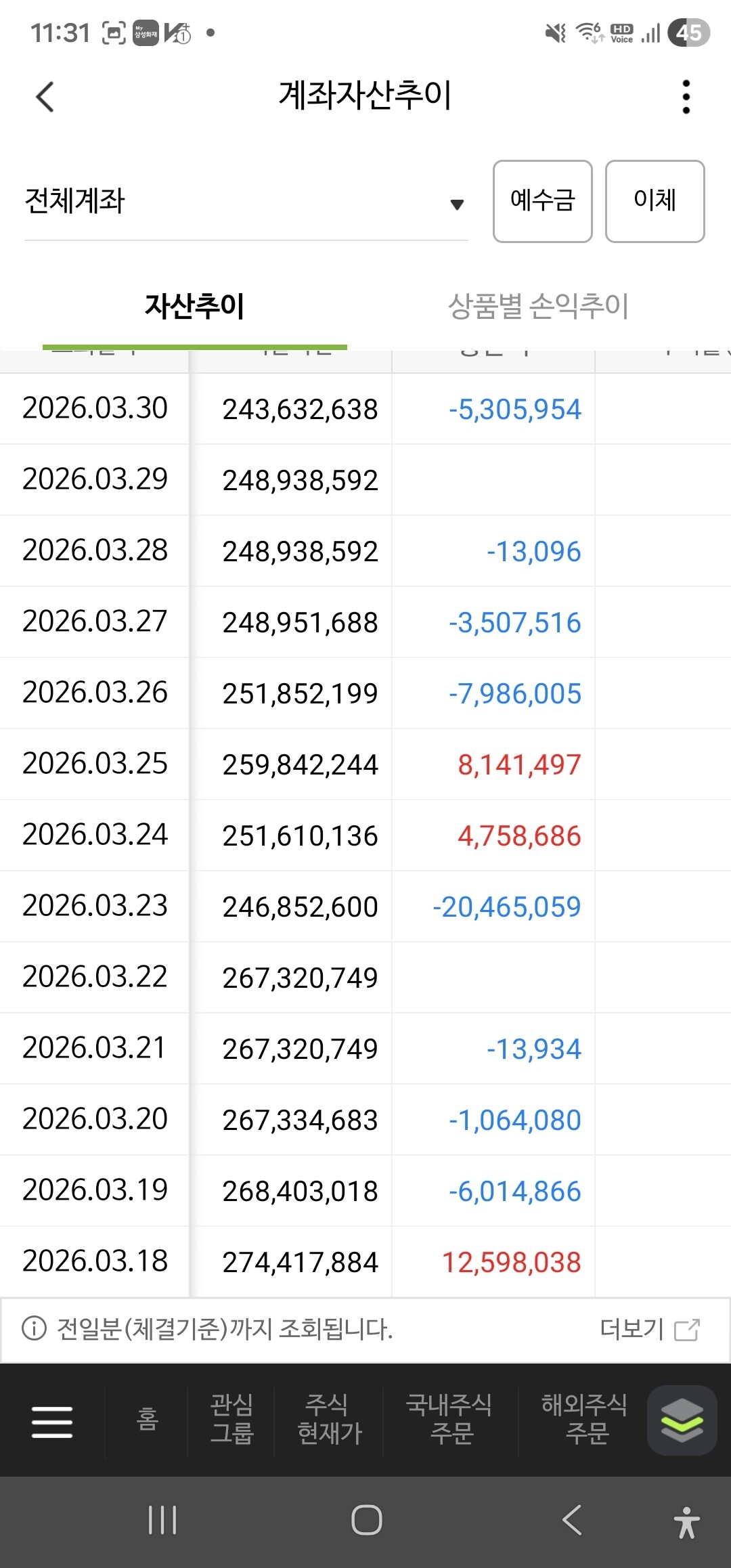The height and width of the screenshot is (1568, 731).
Task: Tap the 이체 transfer button
Action: pyautogui.click(x=655, y=201)
